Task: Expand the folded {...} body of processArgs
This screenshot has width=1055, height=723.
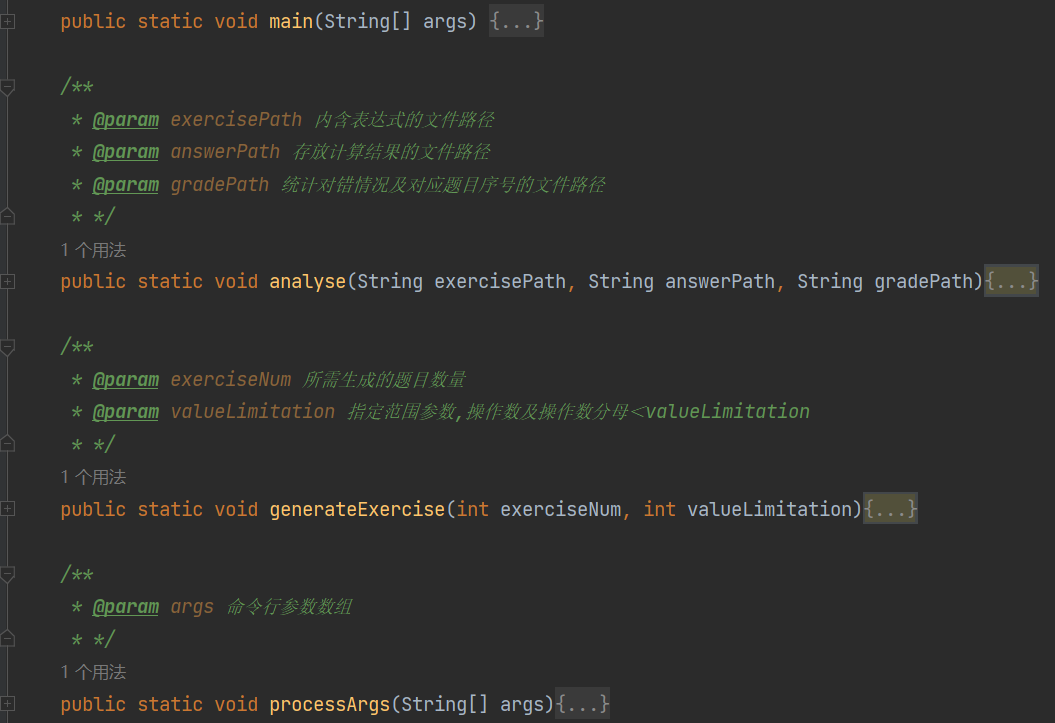Action: (583, 704)
